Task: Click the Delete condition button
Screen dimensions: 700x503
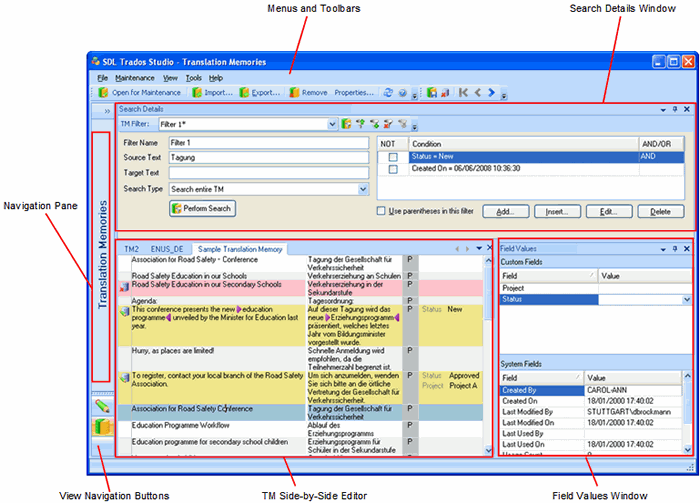Action: [x=661, y=212]
